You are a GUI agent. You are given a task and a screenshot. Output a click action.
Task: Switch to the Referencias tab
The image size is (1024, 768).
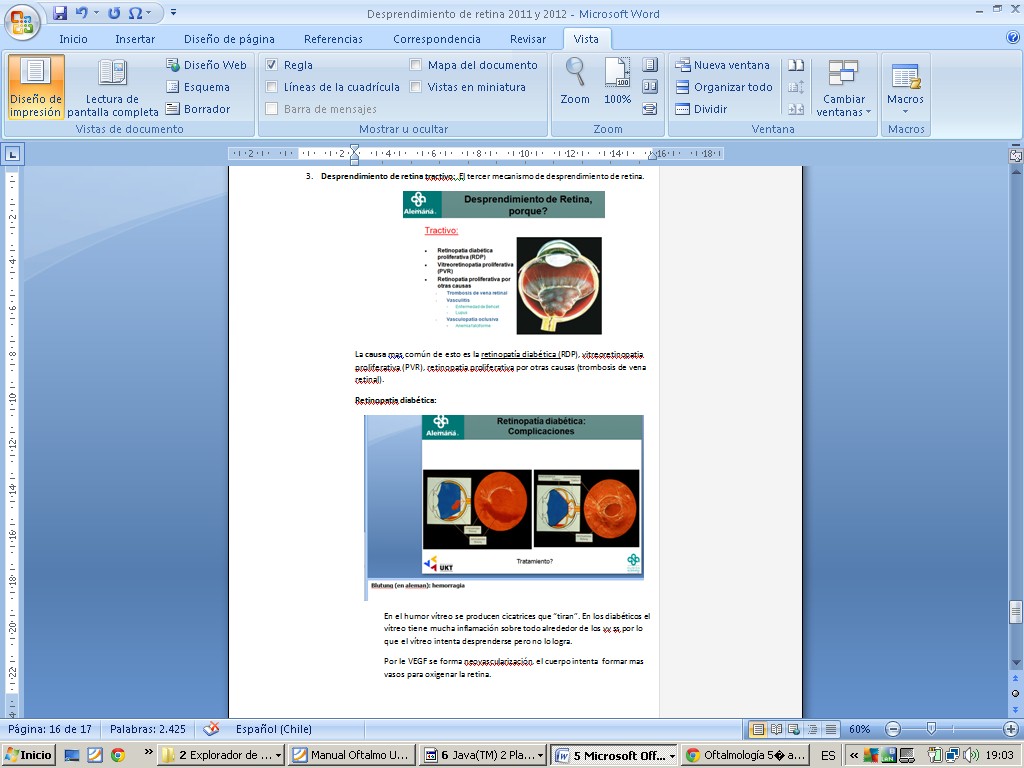333,39
